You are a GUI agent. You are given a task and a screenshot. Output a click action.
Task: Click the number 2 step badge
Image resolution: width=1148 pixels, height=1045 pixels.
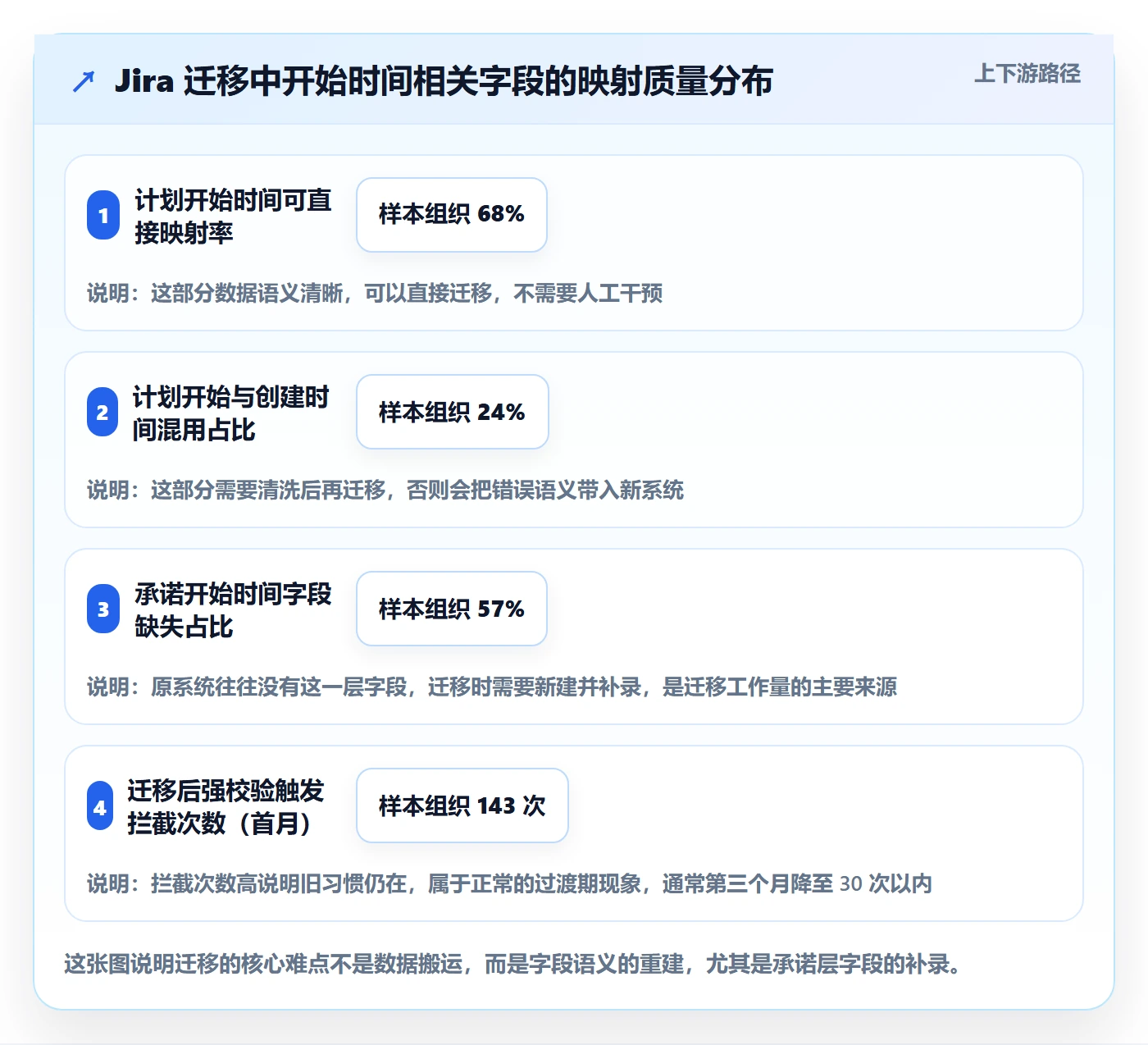102,412
